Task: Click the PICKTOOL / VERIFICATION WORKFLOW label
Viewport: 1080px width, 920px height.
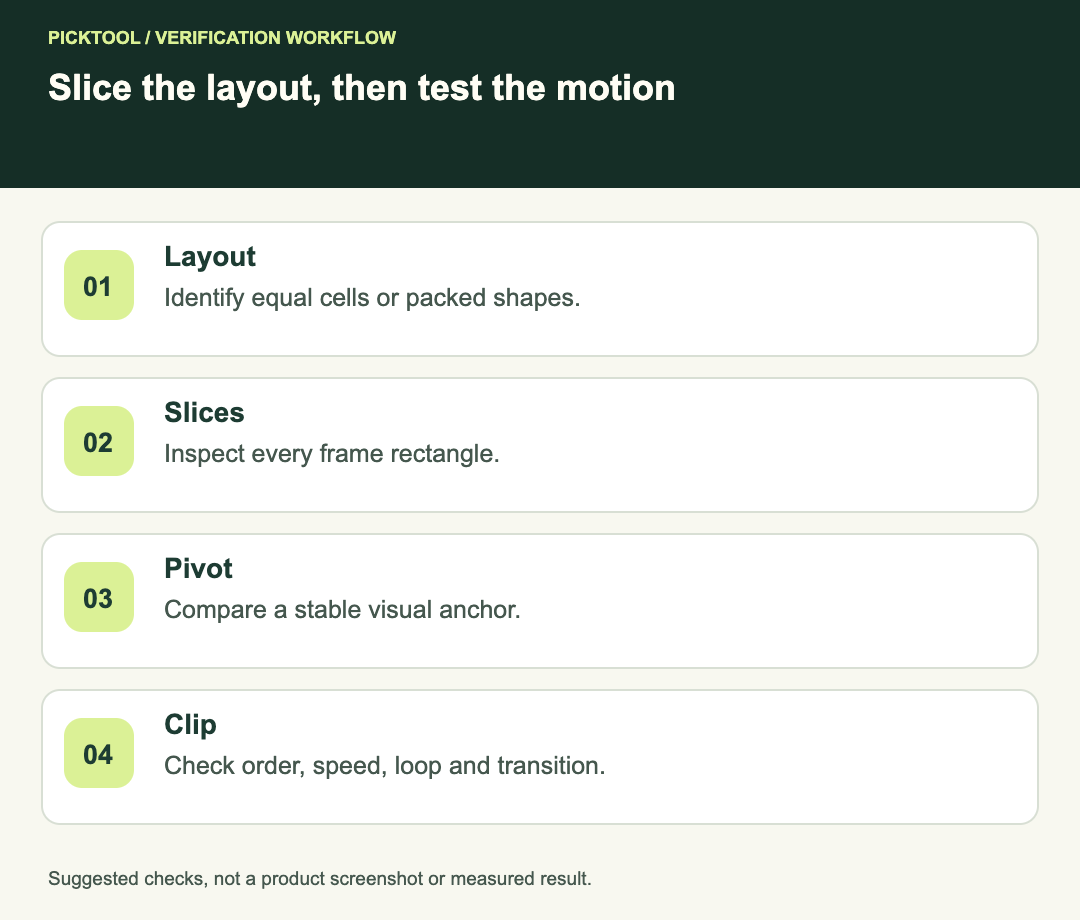Action: (x=222, y=38)
